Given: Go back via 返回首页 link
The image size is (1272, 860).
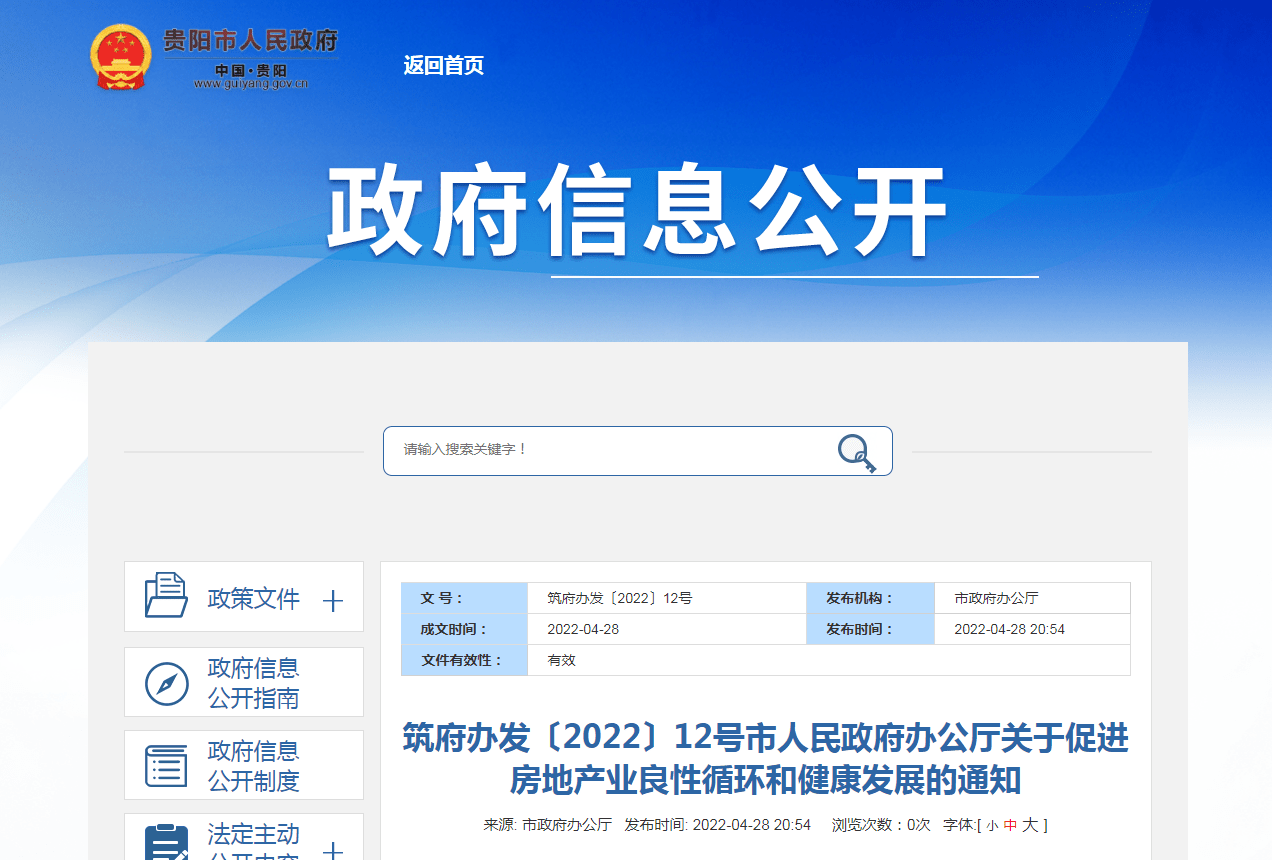Looking at the screenshot, I should coord(443,65).
